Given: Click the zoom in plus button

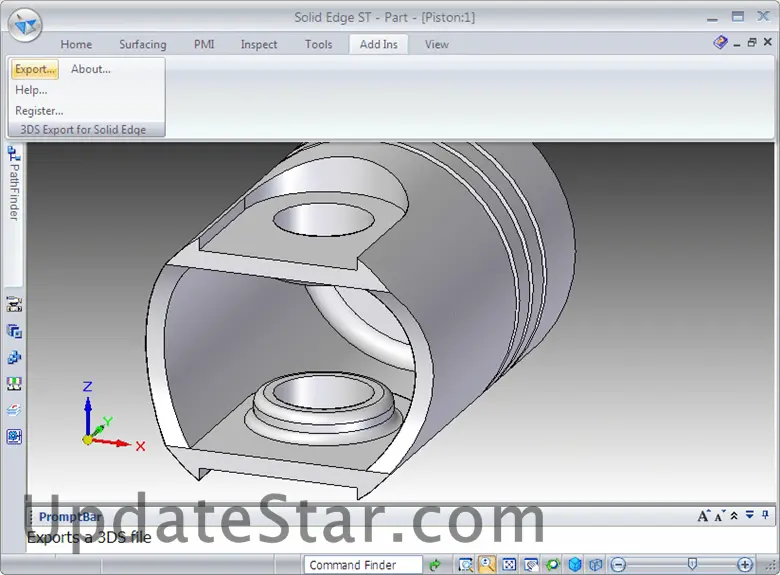Looking at the screenshot, I should click(745, 565).
